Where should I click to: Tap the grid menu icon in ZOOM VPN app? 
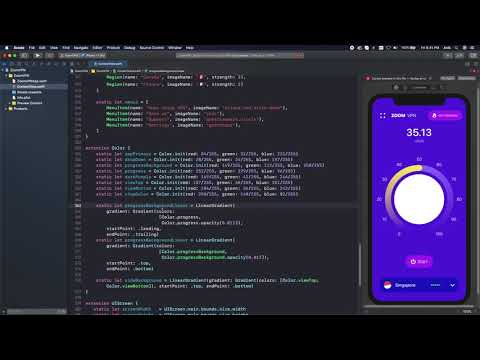383,116
